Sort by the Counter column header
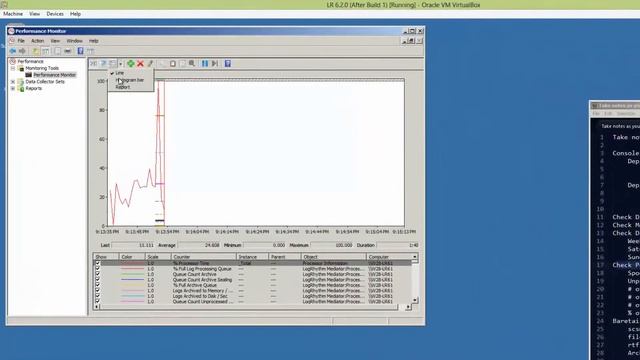Screen dimensions: 640x360 (x=203, y=257)
